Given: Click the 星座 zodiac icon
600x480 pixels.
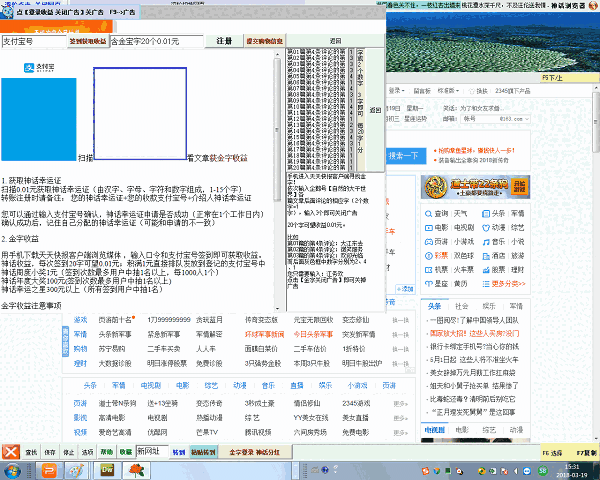Looking at the screenshot, I should click(429, 284).
